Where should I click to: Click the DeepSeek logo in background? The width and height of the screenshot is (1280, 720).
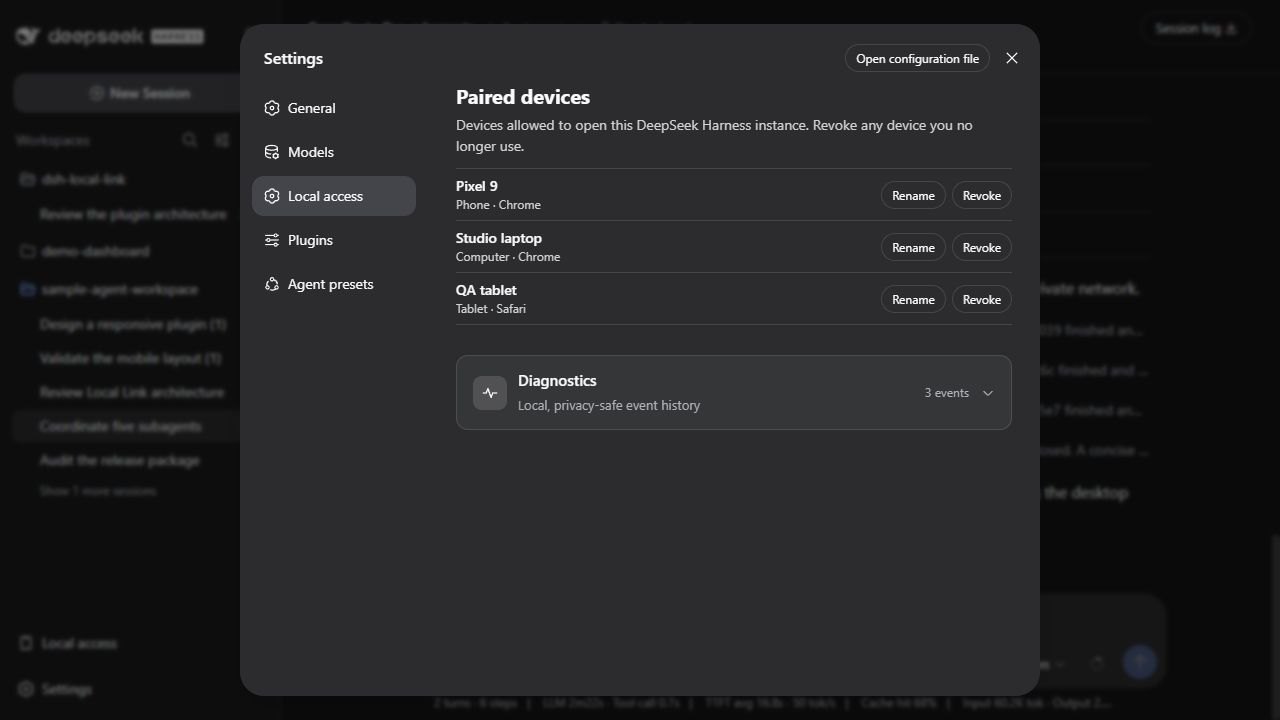[x=110, y=36]
